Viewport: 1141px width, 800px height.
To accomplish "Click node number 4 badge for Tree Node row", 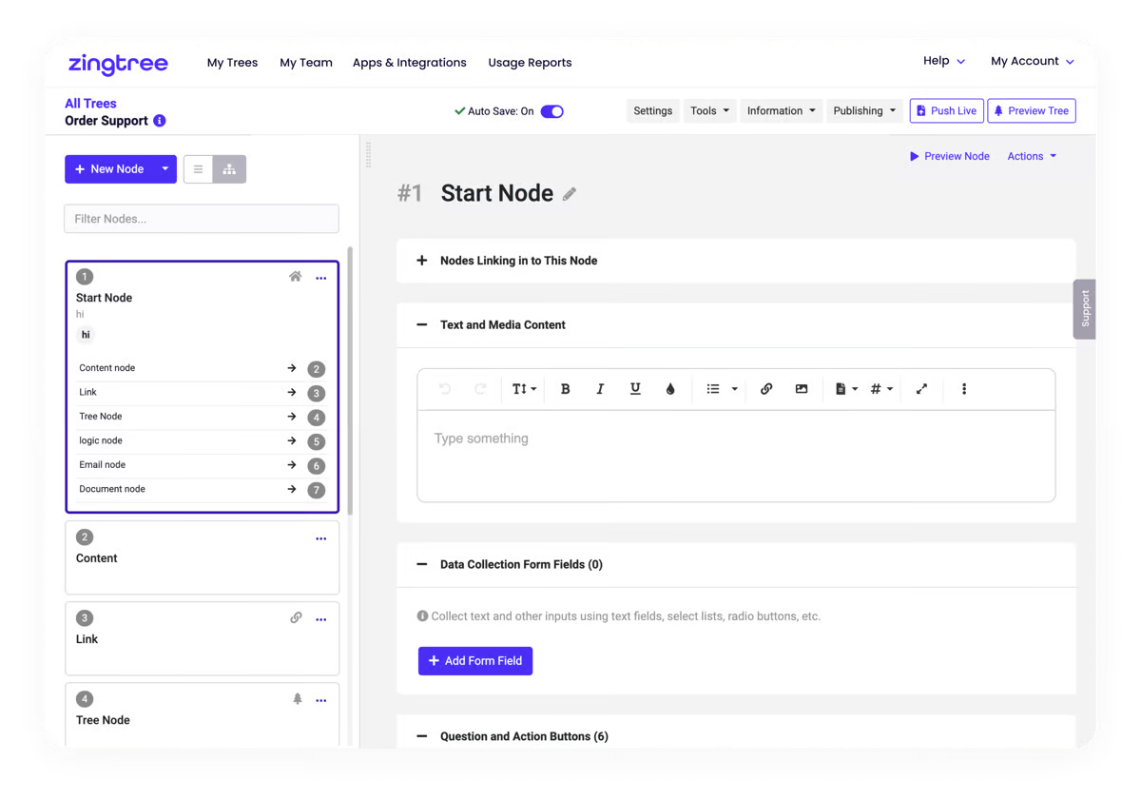I will tap(316, 417).
